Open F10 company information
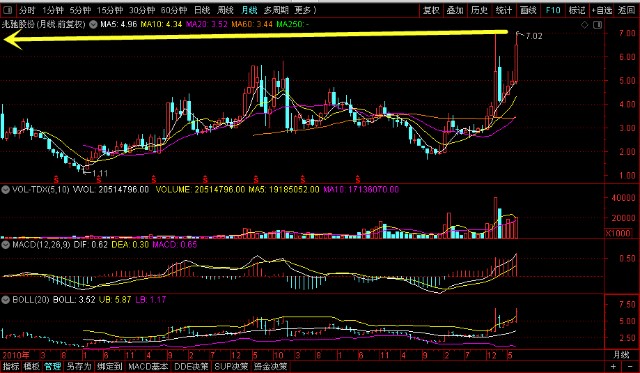The width and height of the screenshot is (640, 373). (x=553, y=10)
